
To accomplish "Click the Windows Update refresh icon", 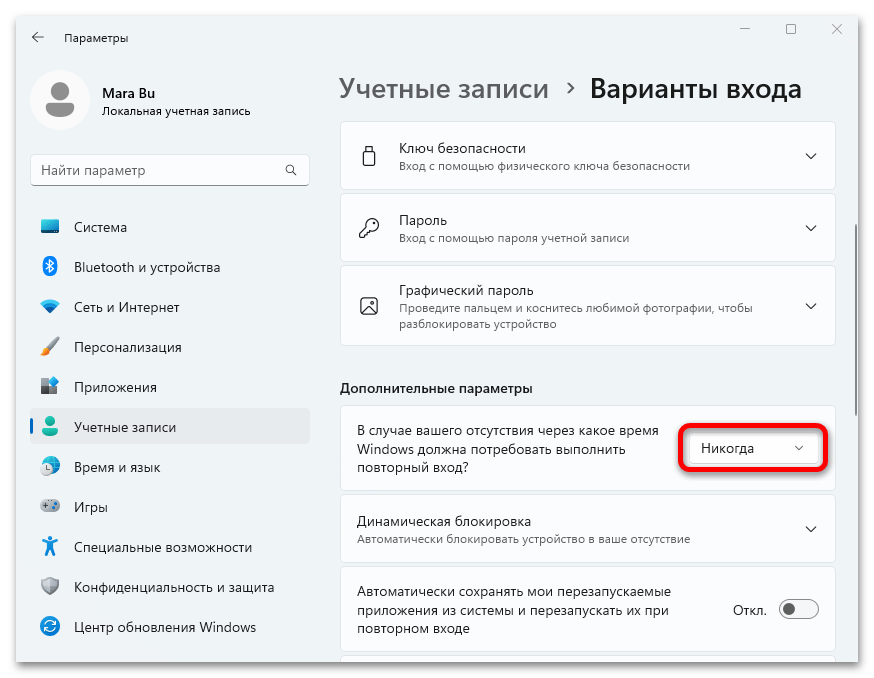I will [50, 627].
